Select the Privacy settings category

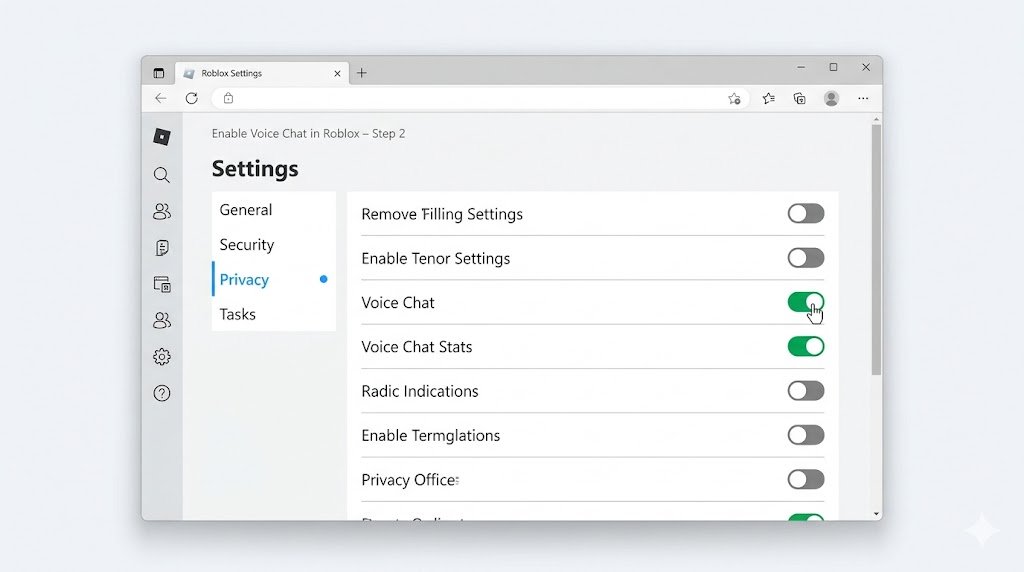coord(274,279)
